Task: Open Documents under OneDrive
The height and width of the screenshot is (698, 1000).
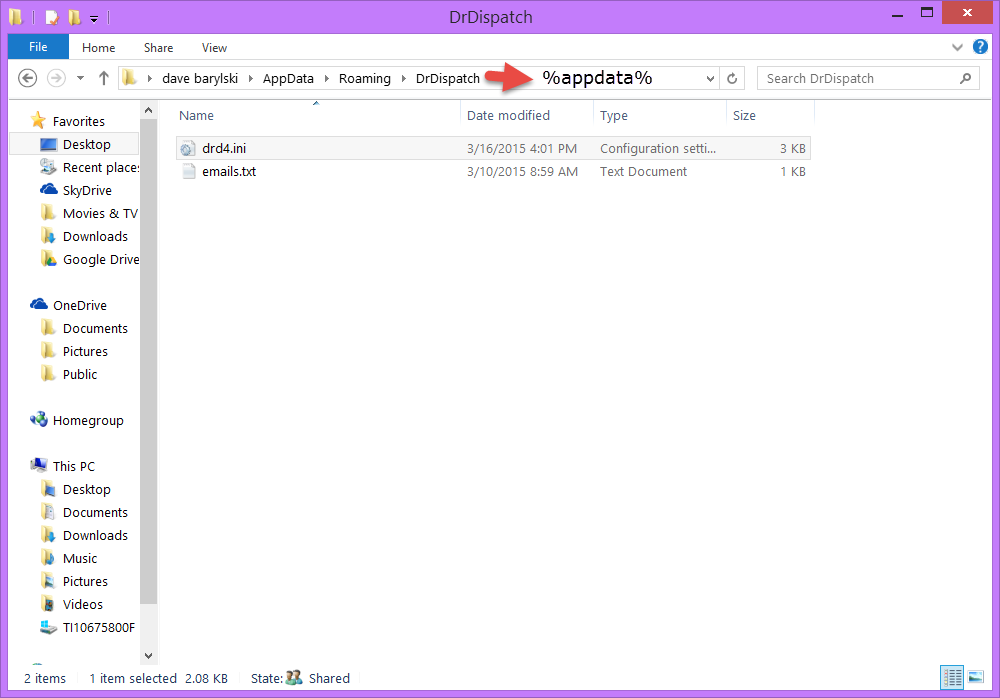Action: (x=95, y=328)
